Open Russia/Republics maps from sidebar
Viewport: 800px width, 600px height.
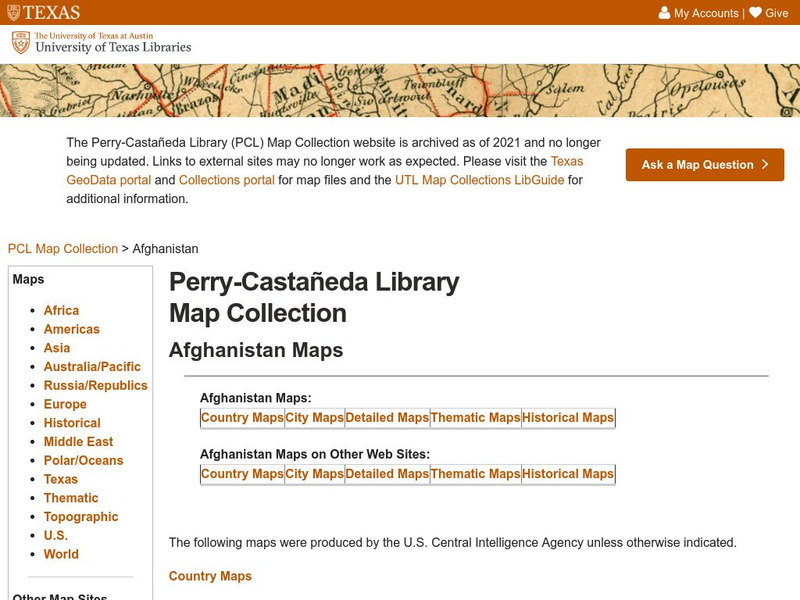tap(95, 385)
